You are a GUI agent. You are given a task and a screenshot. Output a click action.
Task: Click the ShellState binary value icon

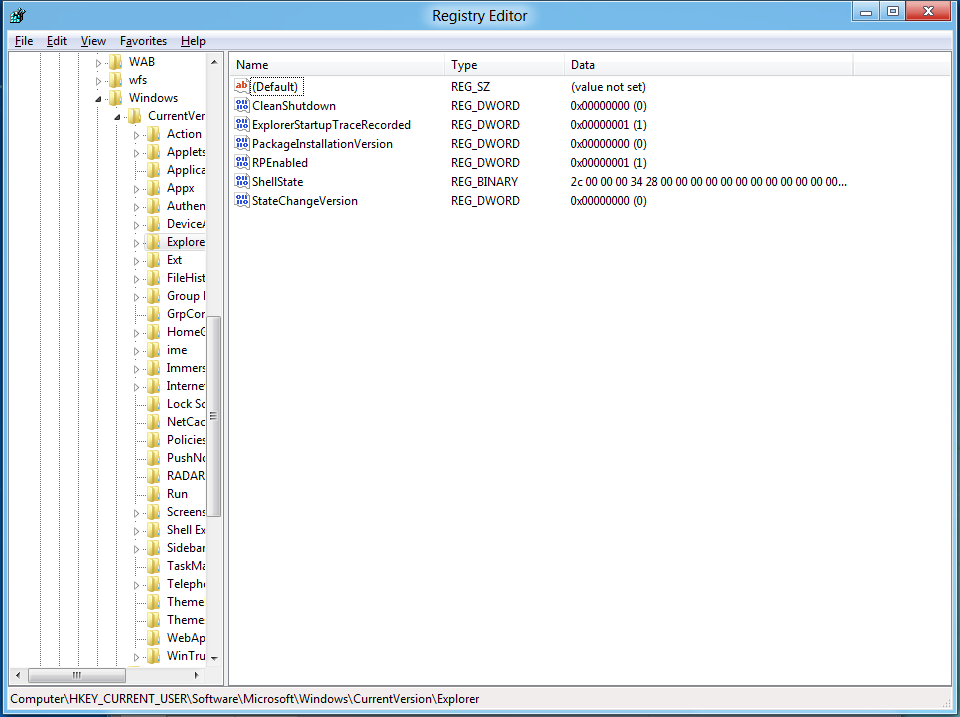(x=241, y=182)
